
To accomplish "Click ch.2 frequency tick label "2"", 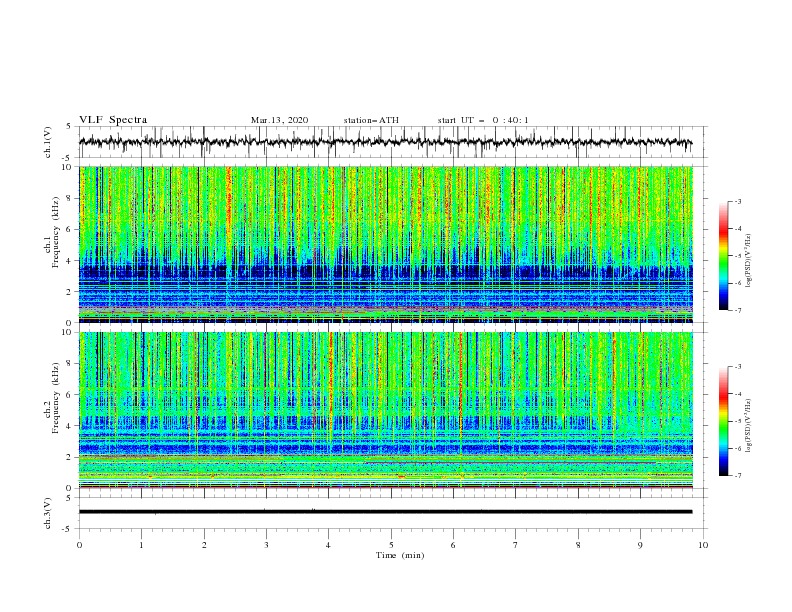I will (x=71, y=457).
